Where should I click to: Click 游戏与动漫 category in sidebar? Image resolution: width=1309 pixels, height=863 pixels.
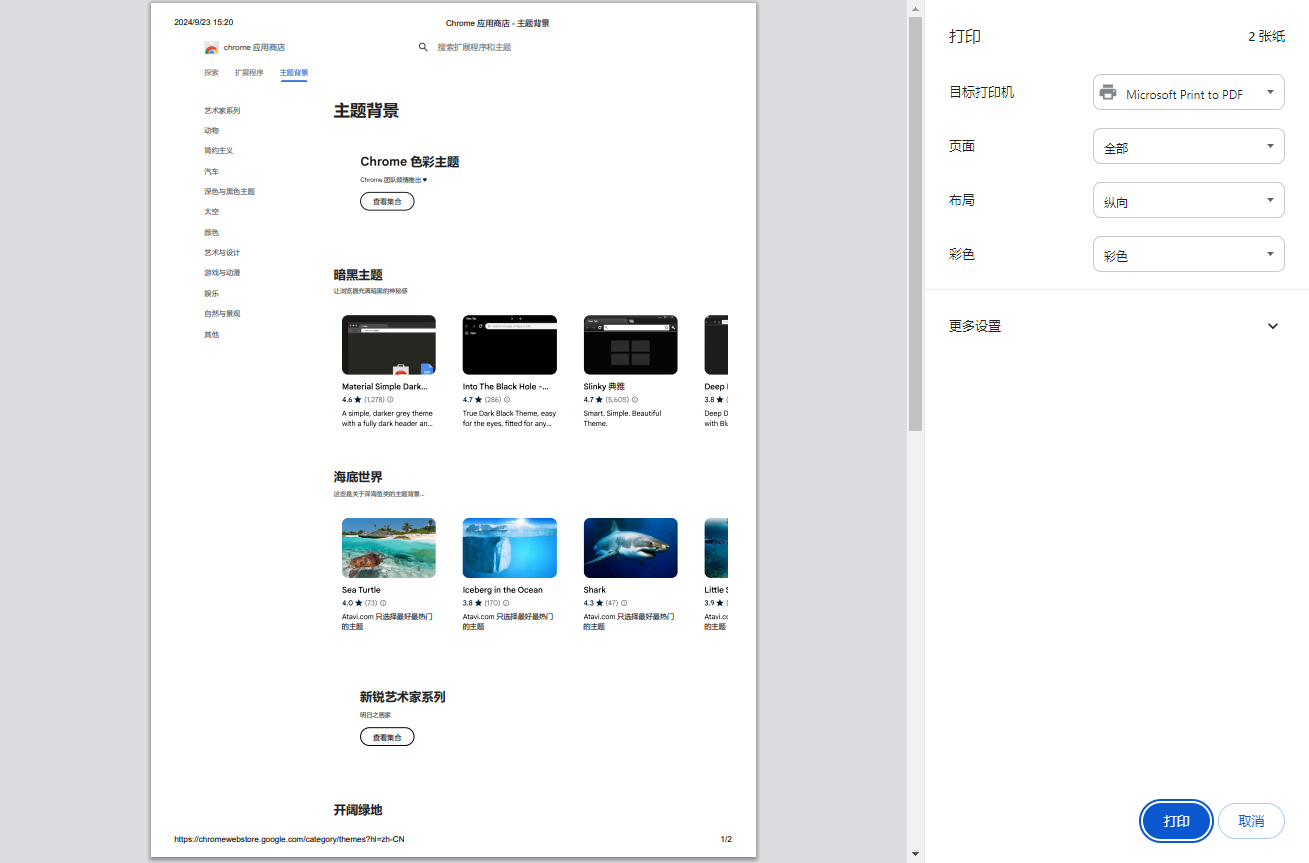point(222,273)
